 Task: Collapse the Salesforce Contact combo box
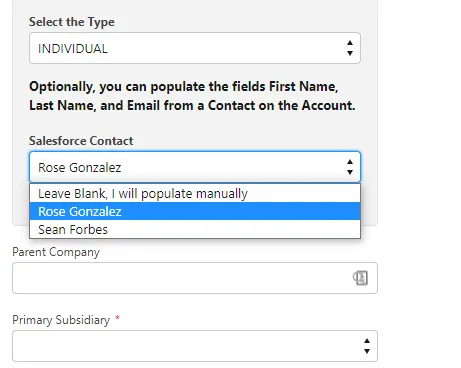(195, 167)
